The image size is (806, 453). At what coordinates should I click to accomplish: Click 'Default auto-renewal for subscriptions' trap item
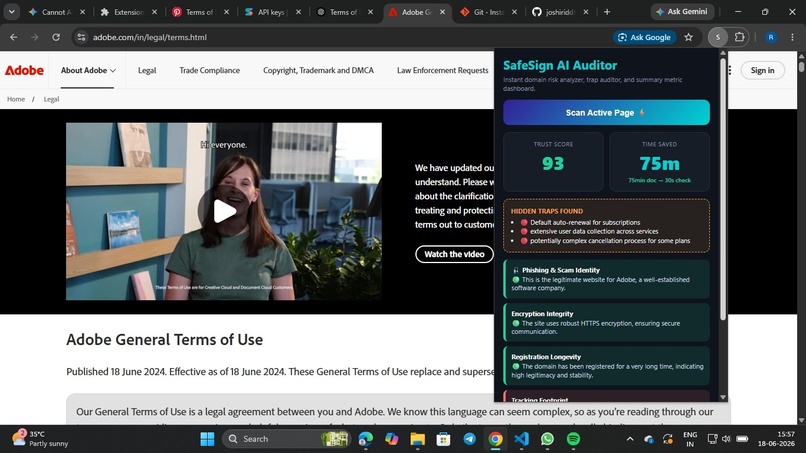click(585, 223)
